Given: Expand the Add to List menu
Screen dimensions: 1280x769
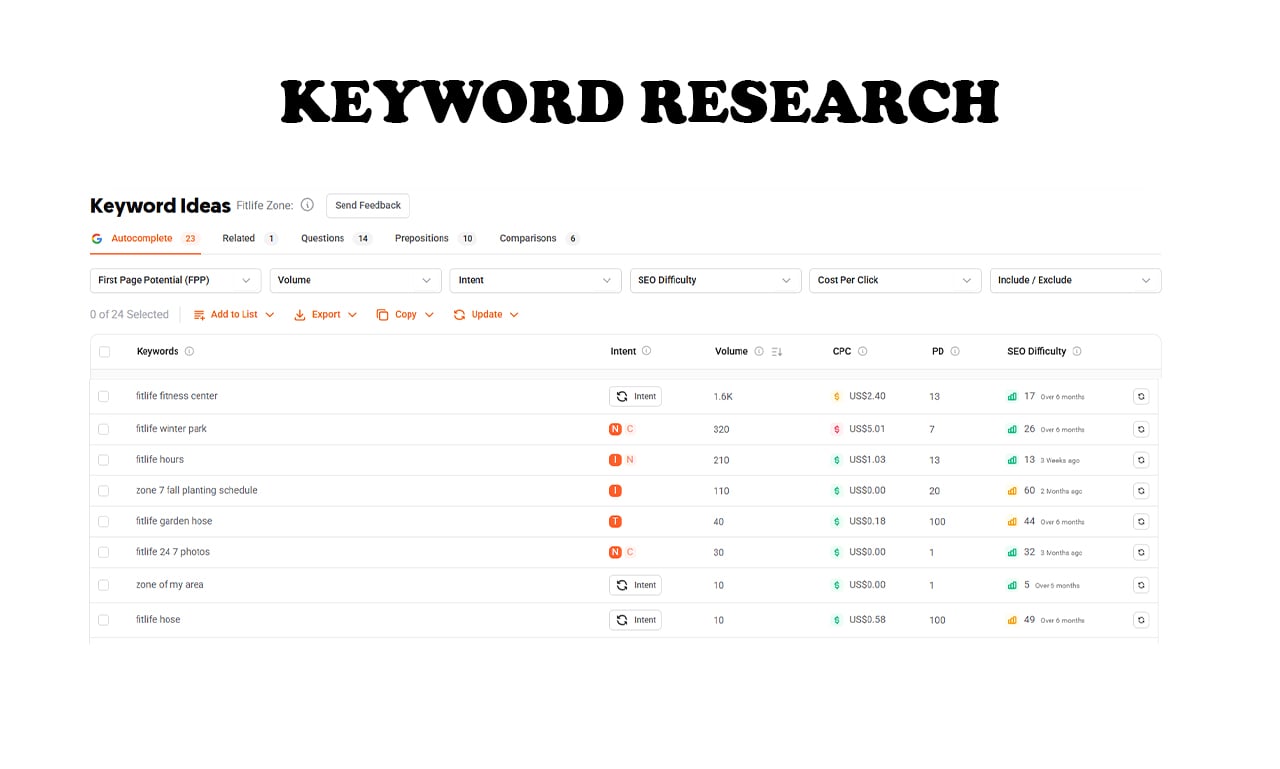Looking at the screenshot, I should [234, 315].
